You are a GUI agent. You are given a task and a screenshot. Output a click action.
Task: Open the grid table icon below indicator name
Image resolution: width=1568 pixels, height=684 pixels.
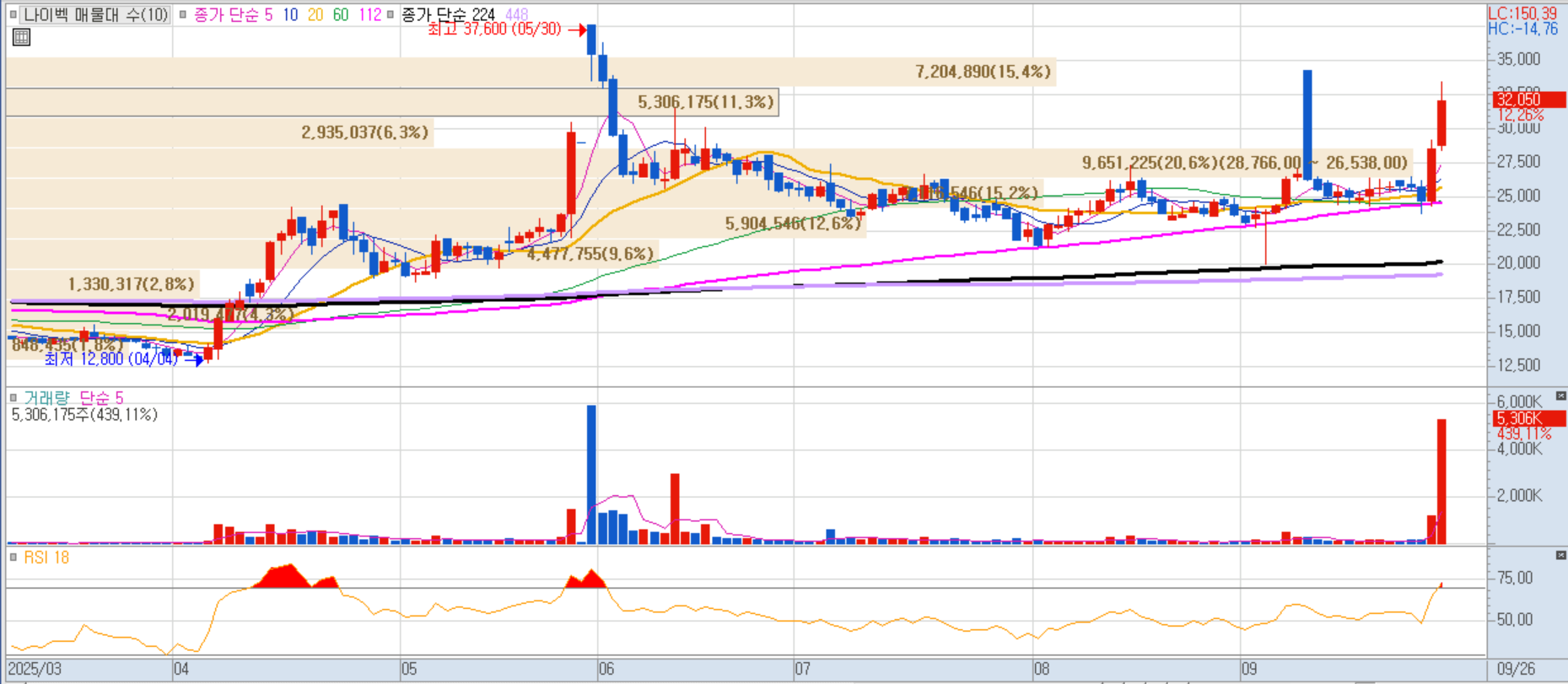(21, 37)
